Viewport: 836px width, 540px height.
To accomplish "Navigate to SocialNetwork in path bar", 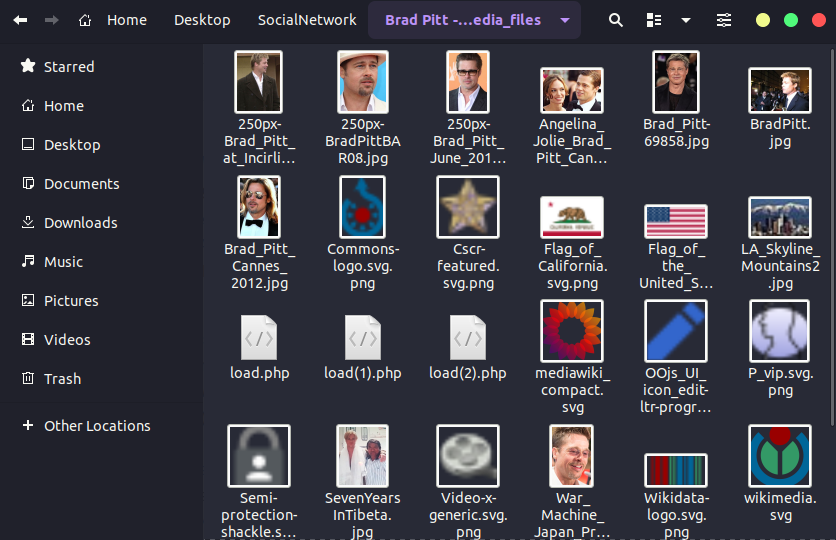I will coord(307,20).
